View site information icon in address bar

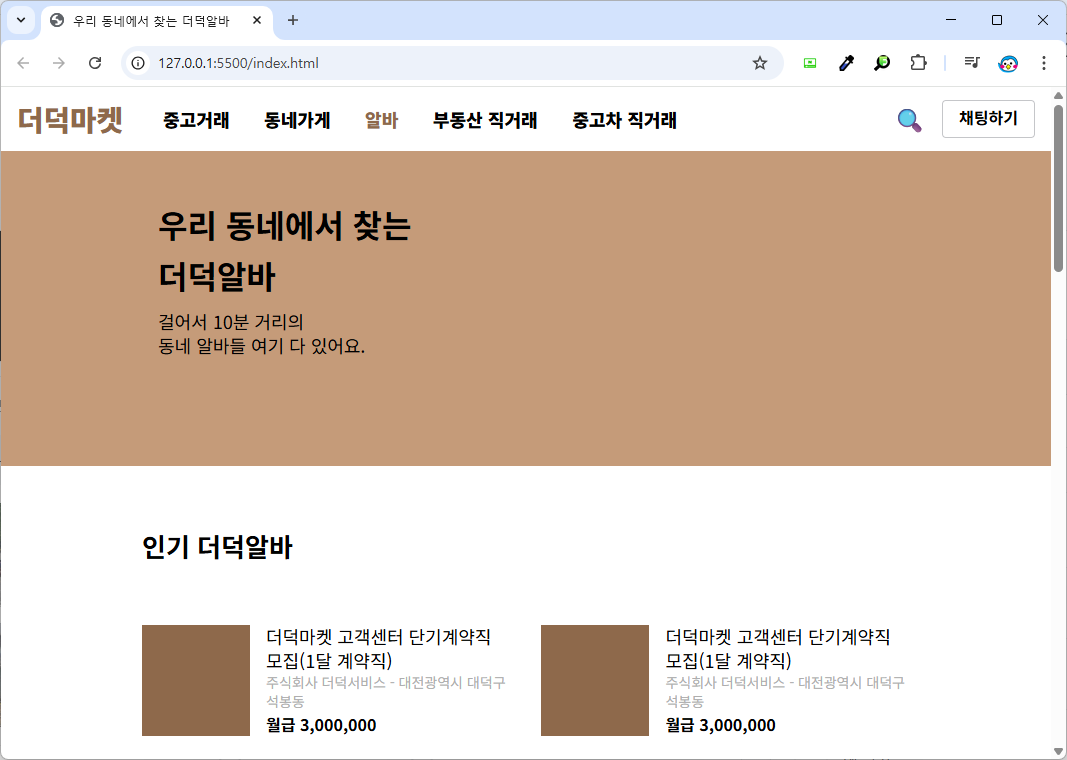point(138,63)
